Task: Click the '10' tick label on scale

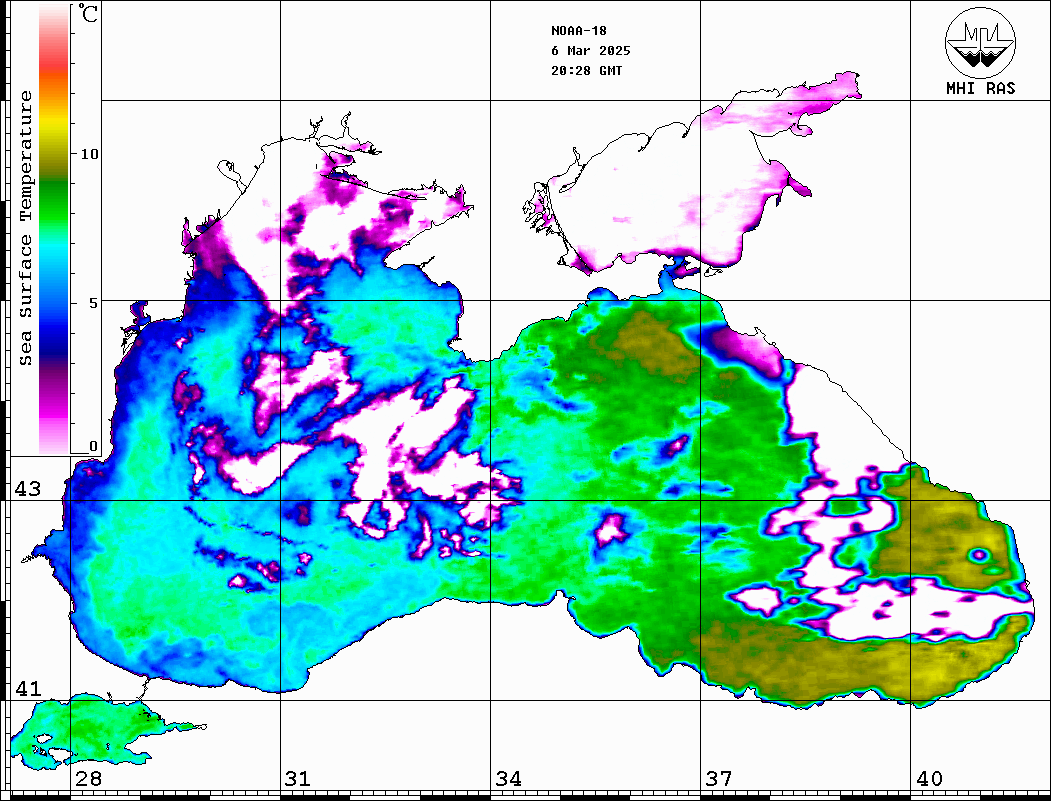Action: pos(89,154)
